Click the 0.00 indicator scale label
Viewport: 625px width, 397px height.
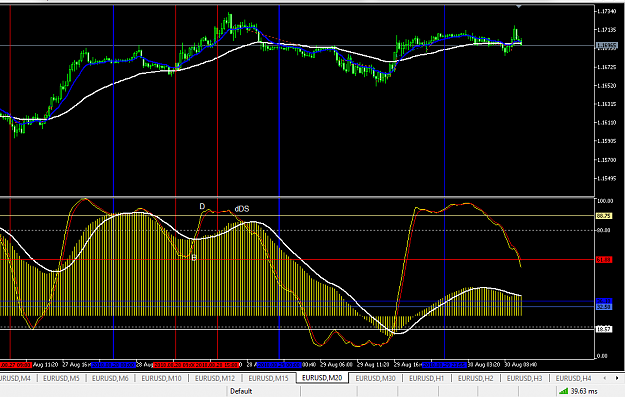point(602,356)
